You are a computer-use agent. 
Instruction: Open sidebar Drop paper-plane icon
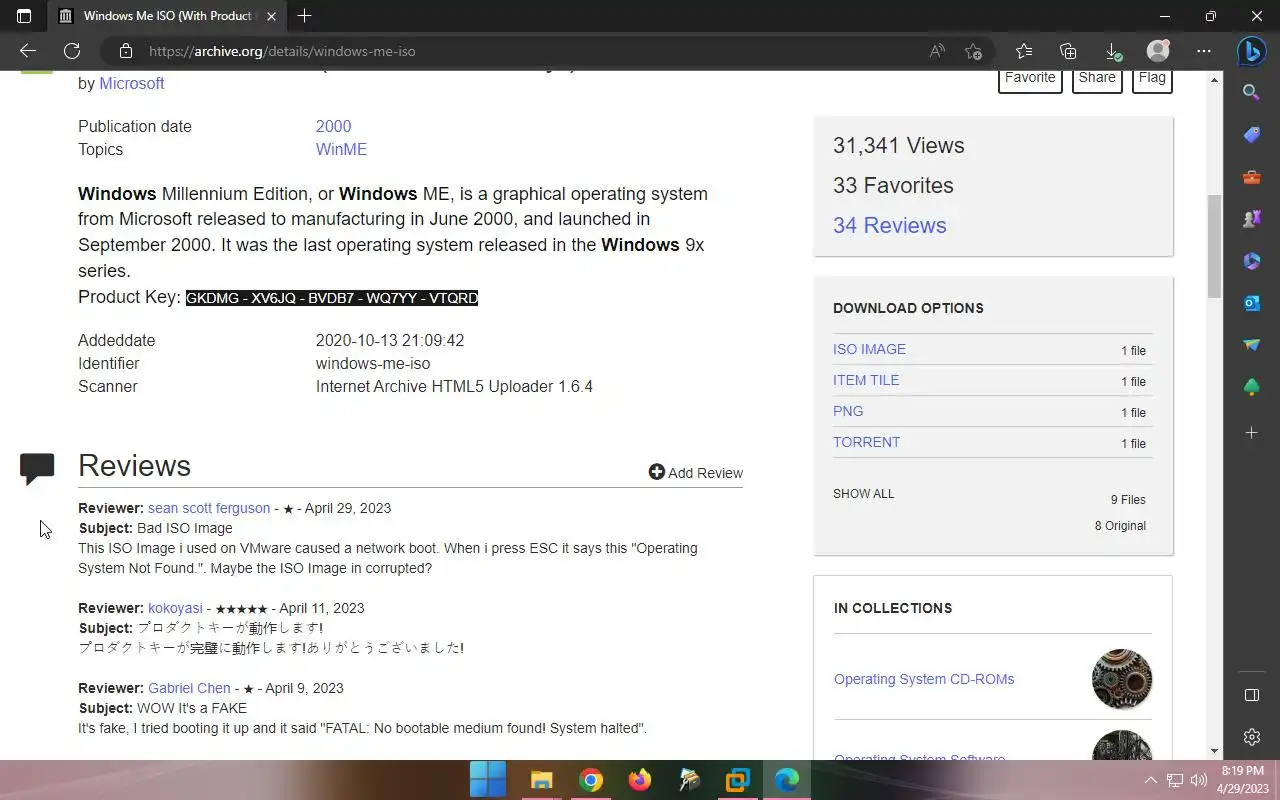(1251, 345)
